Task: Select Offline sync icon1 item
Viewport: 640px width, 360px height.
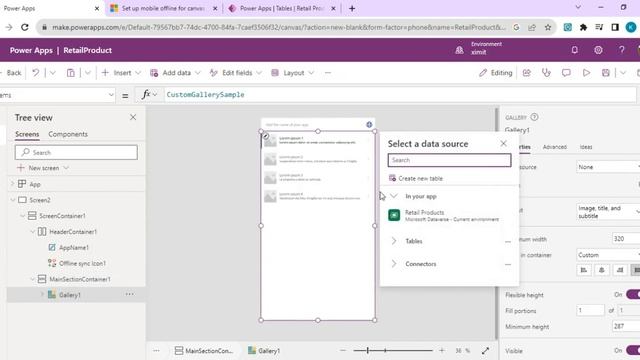Action: 82,263
